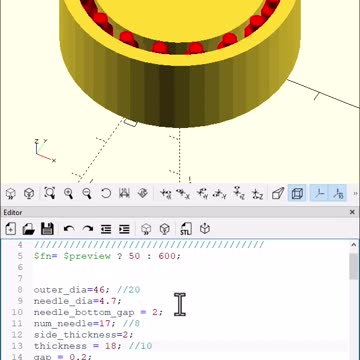360x360 pixels.
Task: Close the Editor panel
Action: [x=352, y=212]
